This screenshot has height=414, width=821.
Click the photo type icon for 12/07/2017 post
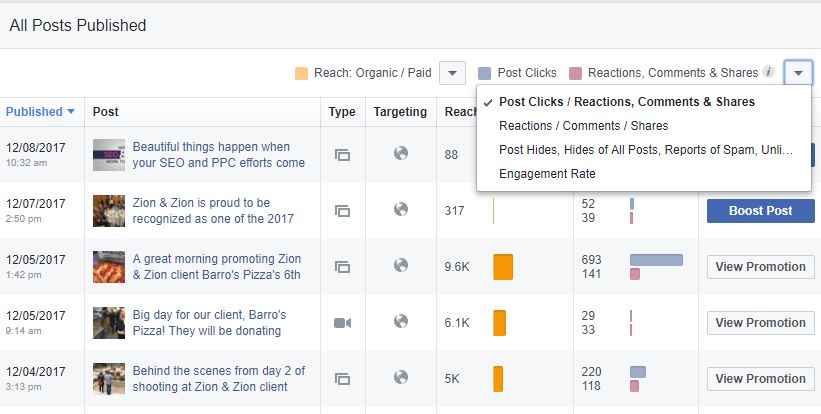point(343,211)
